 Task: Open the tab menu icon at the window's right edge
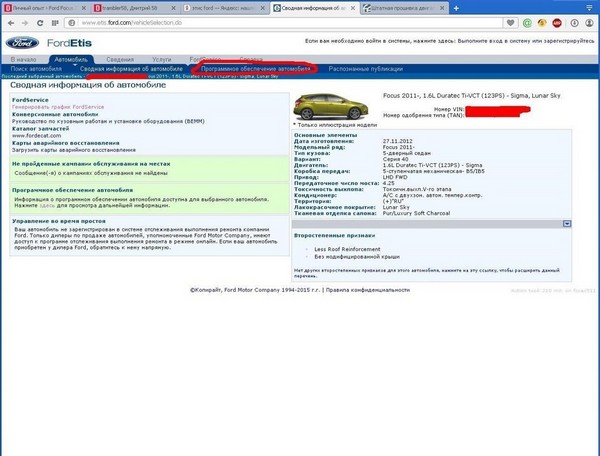coord(590,8)
